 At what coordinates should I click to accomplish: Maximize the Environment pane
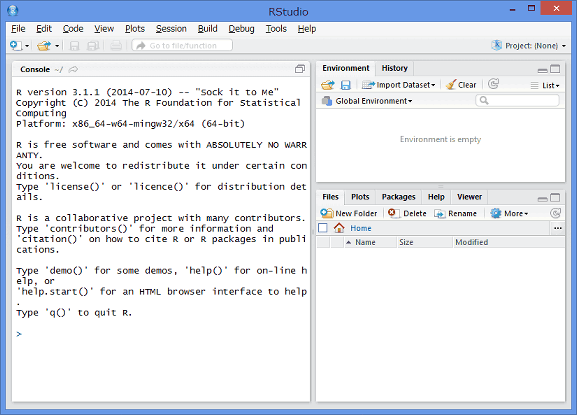[x=555, y=69]
